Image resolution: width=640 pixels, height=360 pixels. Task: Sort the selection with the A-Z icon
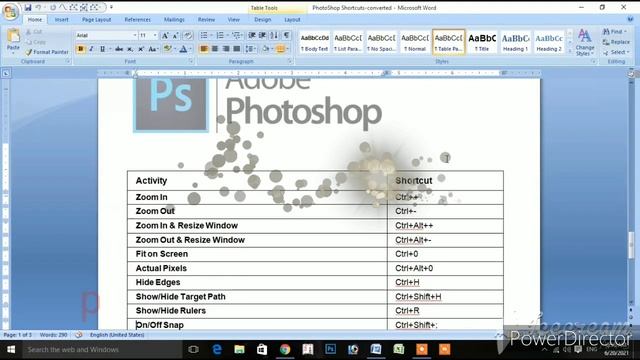coord(274,36)
